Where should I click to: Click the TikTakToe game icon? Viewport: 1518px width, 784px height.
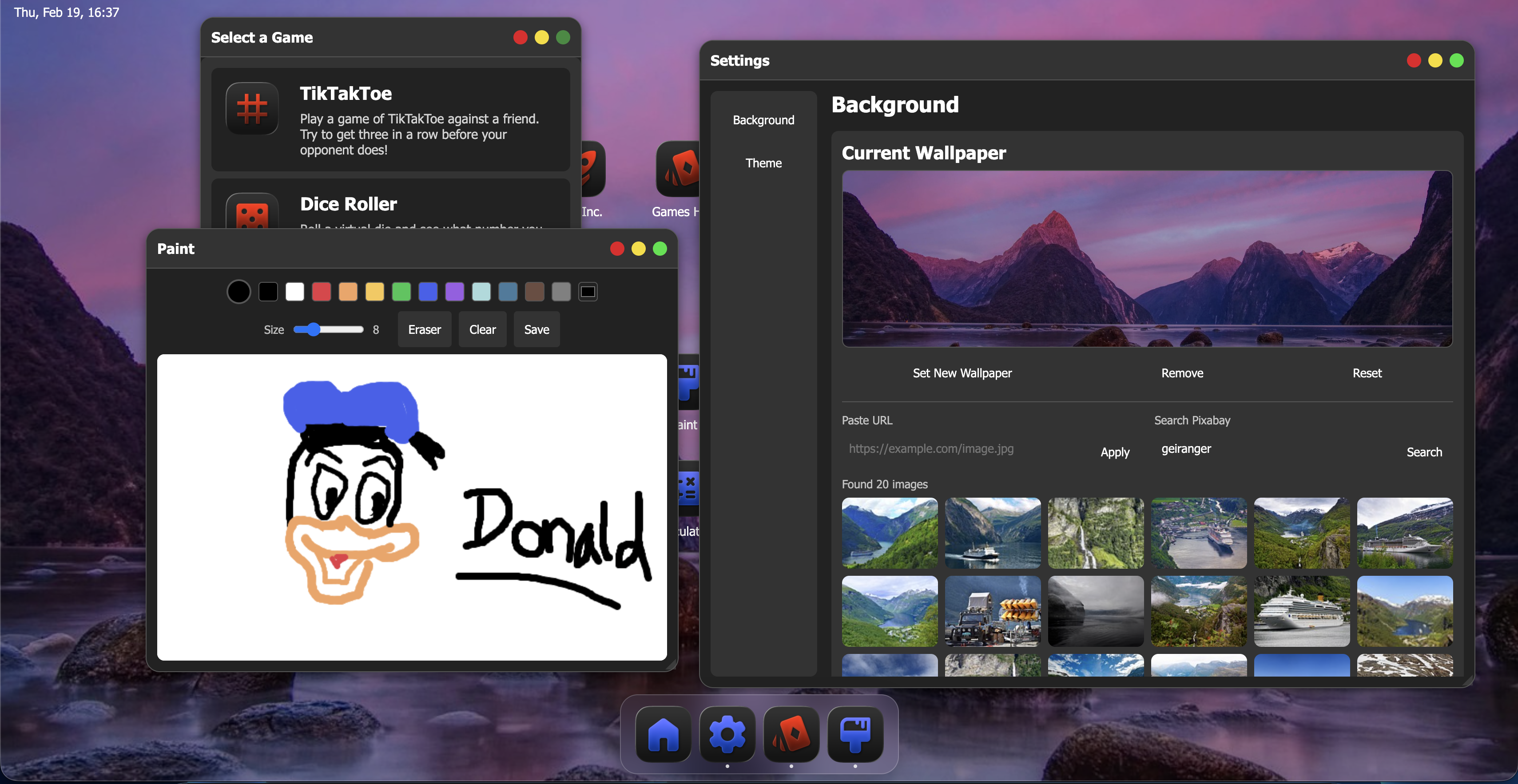click(x=252, y=109)
